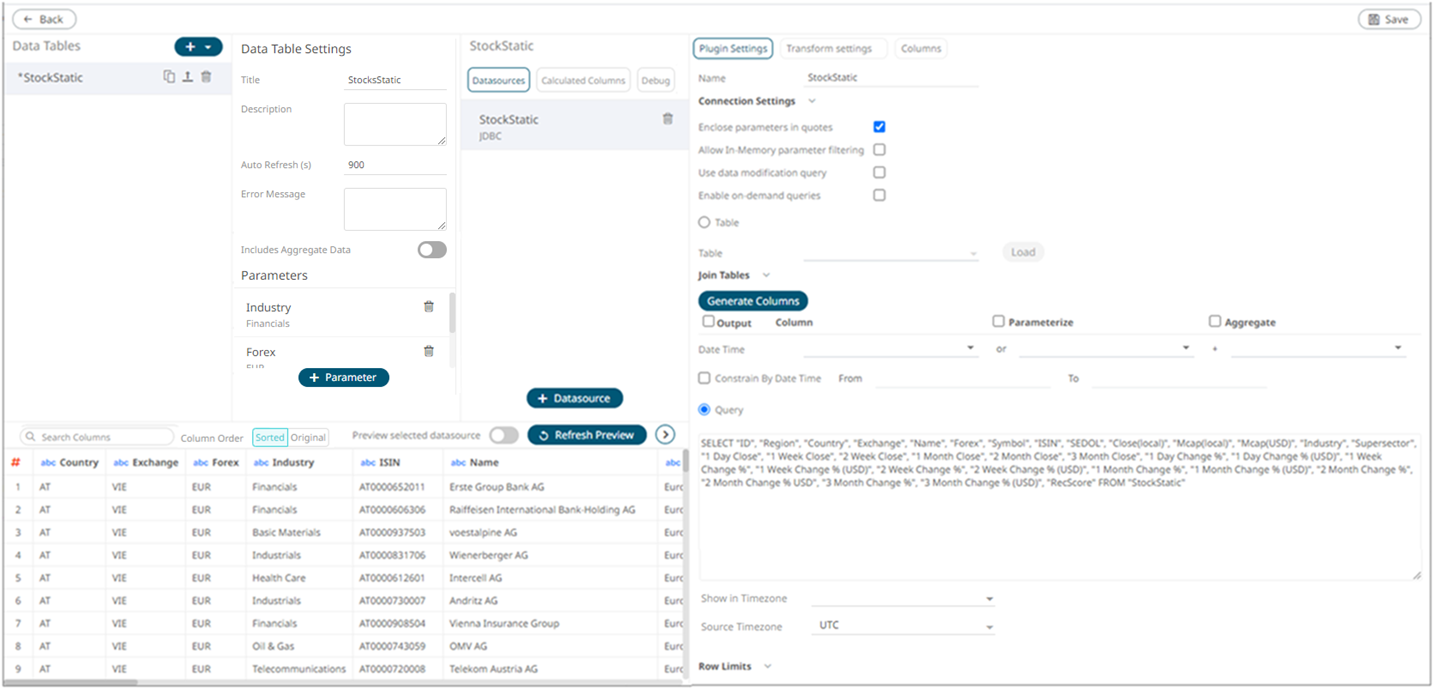
Task: Uncheck Enclose parameters in quotes
Action: pos(879,127)
